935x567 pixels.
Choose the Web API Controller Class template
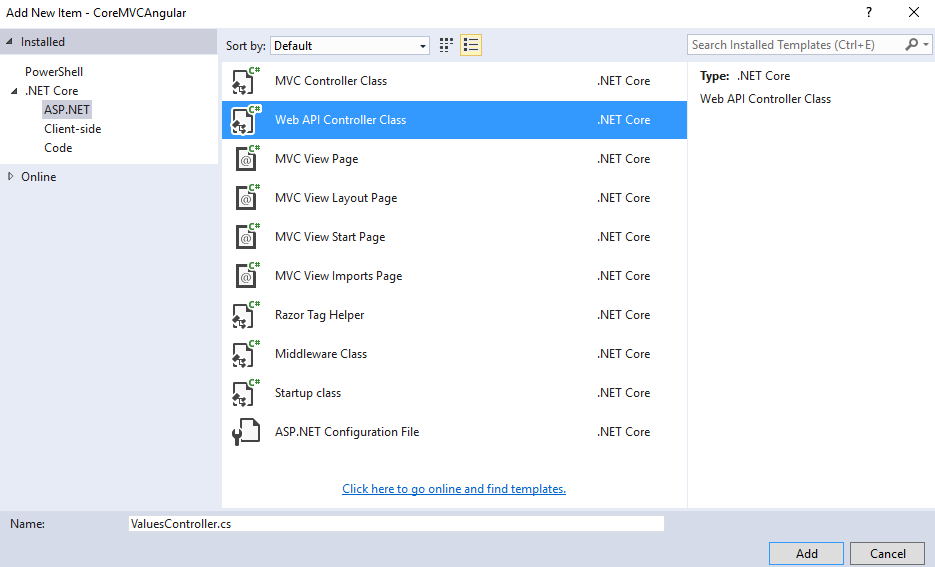(454, 120)
